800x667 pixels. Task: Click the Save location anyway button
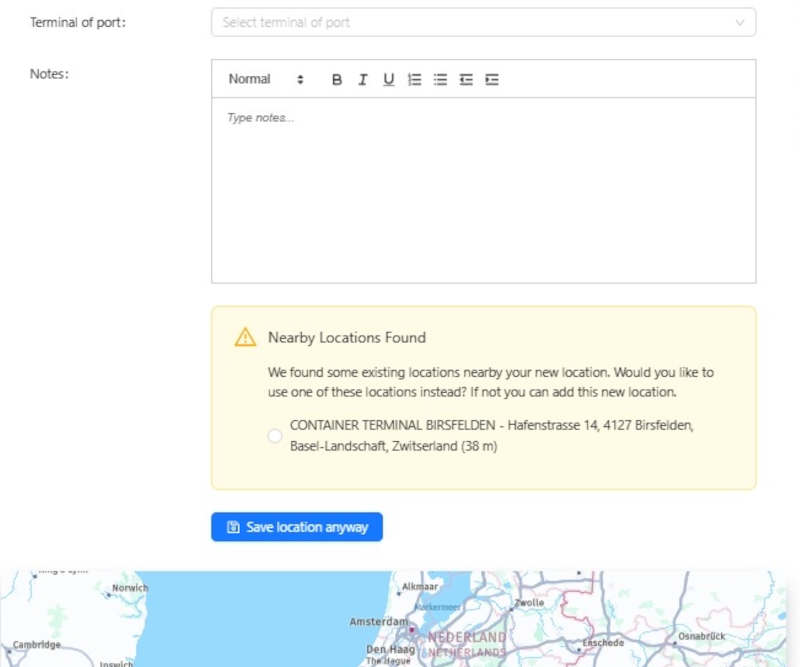[x=297, y=527]
